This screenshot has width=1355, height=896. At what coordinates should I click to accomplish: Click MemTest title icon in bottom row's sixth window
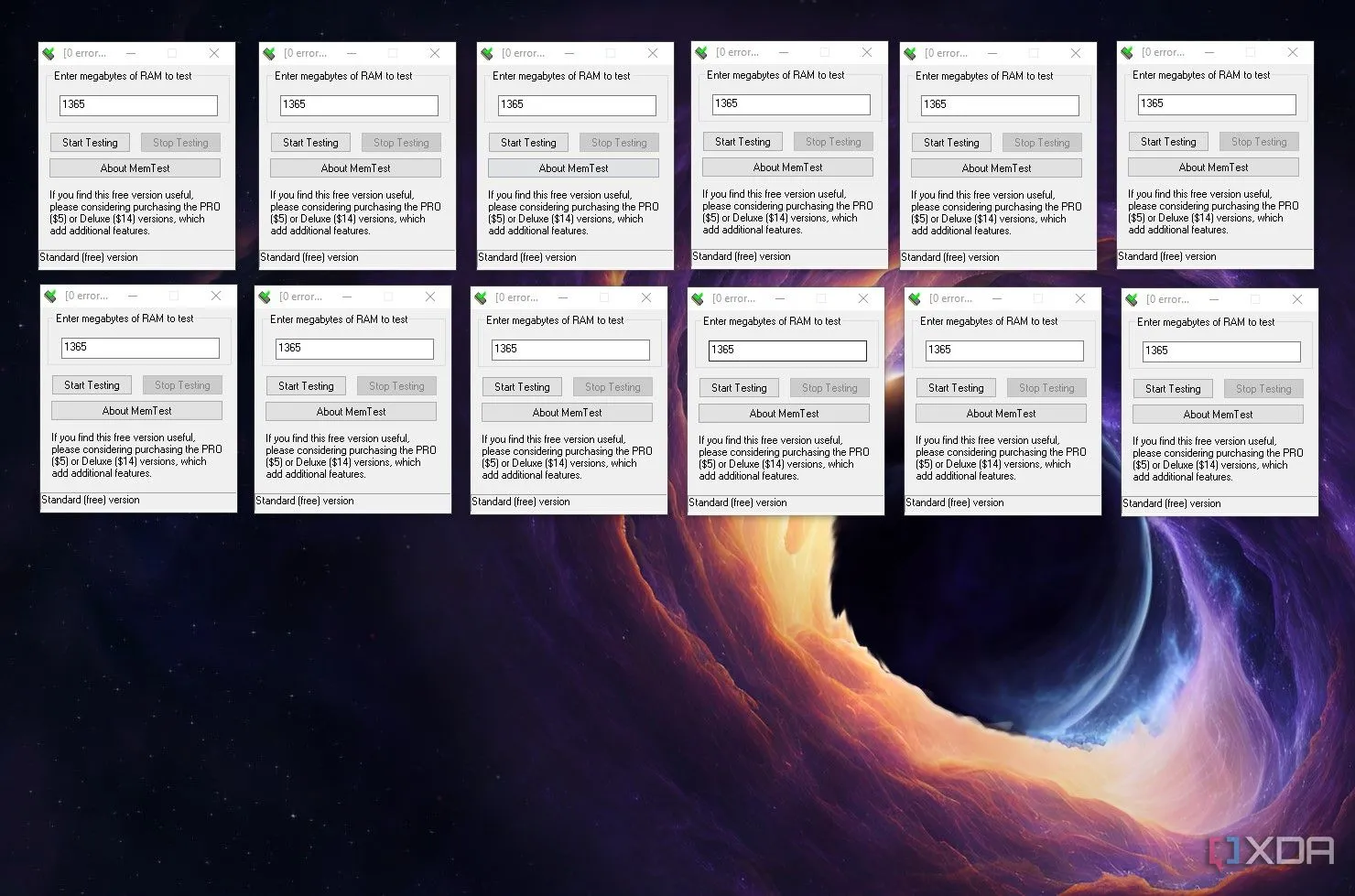click(1132, 300)
